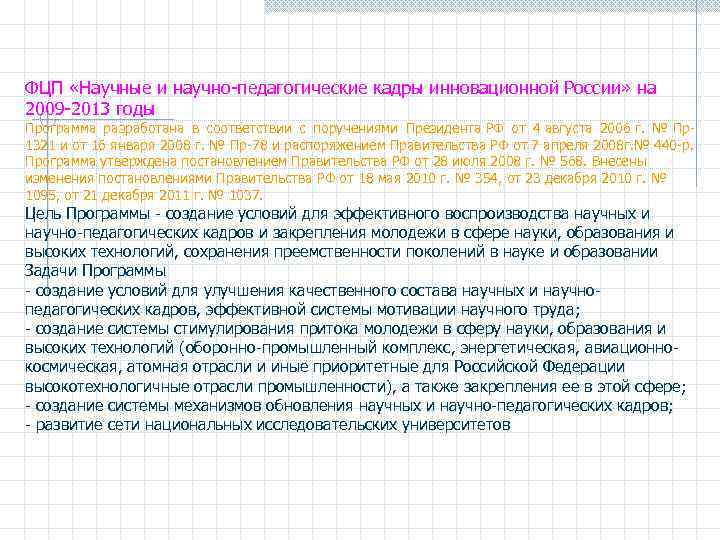Select the "2009-2013 годы" title text
The width and height of the screenshot is (720, 540).
(90, 109)
